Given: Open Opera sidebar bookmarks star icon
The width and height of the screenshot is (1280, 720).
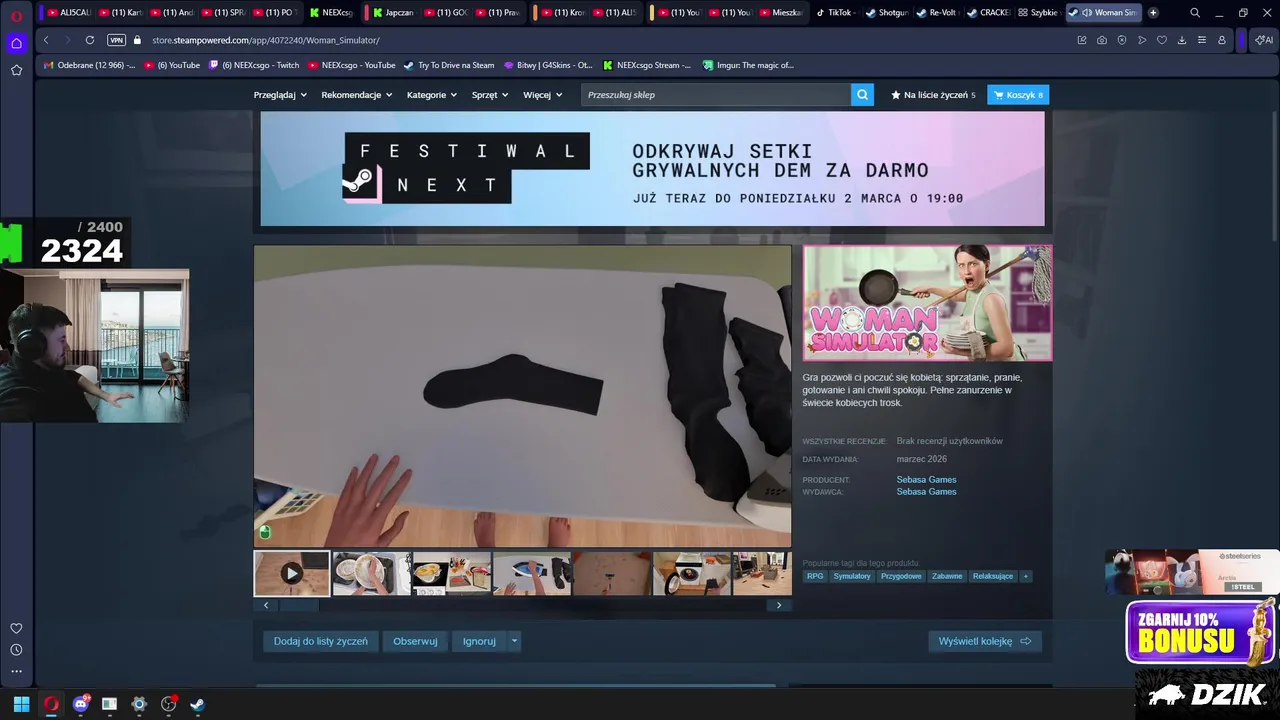Looking at the screenshot, I should (16, 70).
